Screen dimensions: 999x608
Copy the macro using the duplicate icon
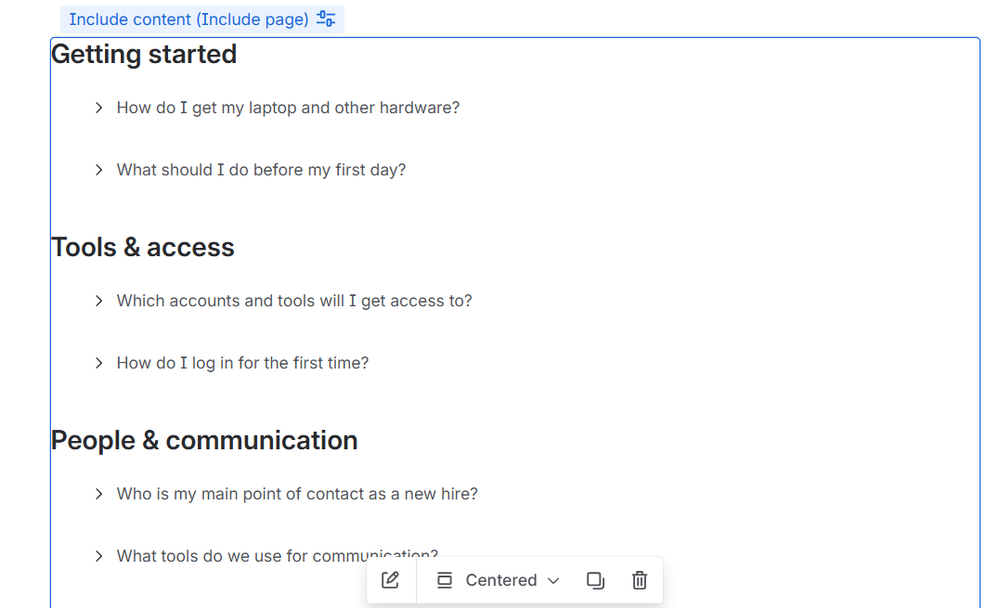595,580
